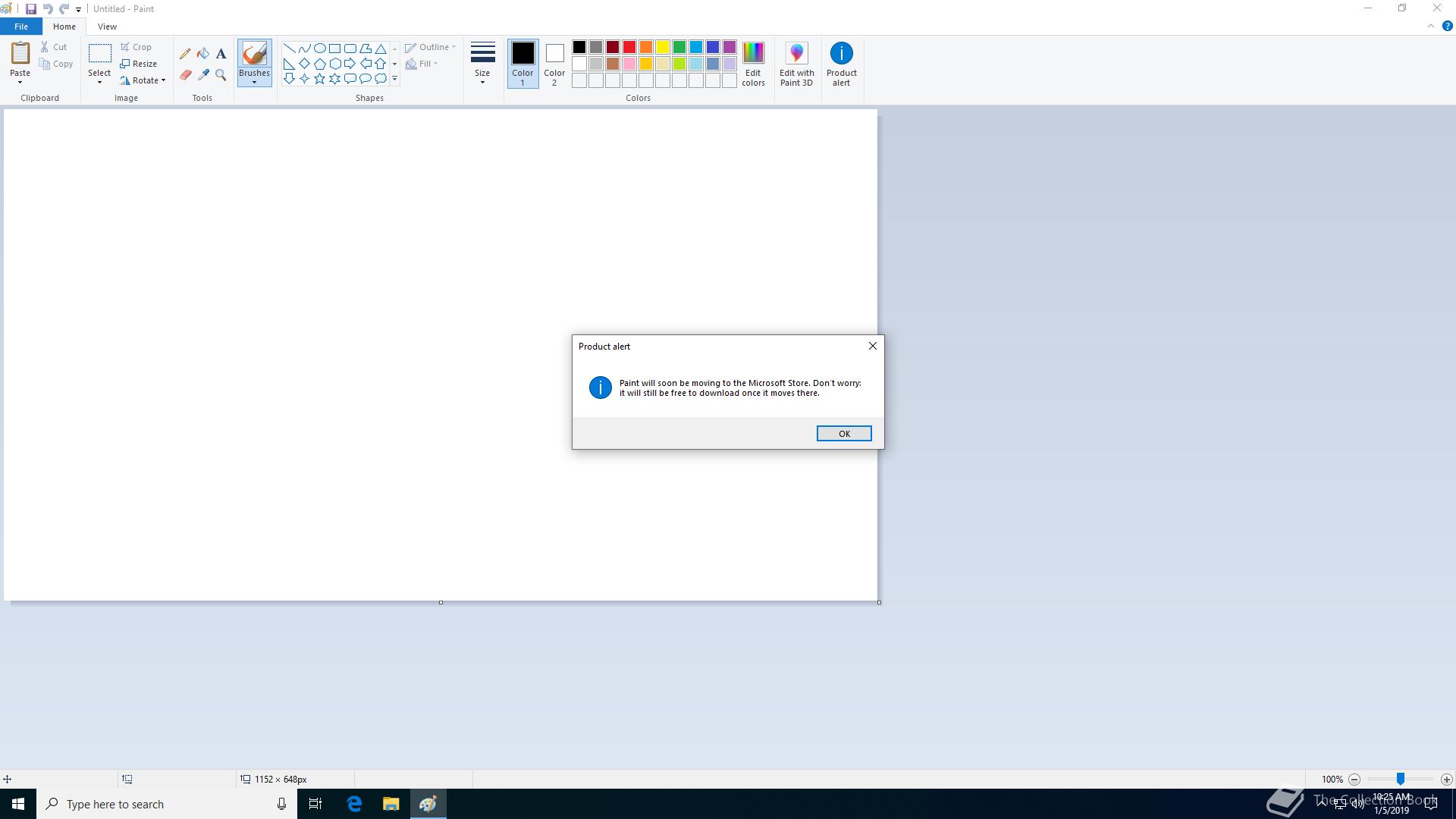1456x819 pixels.
Task: Open Edit with Paint 3D
Action: 796,64
